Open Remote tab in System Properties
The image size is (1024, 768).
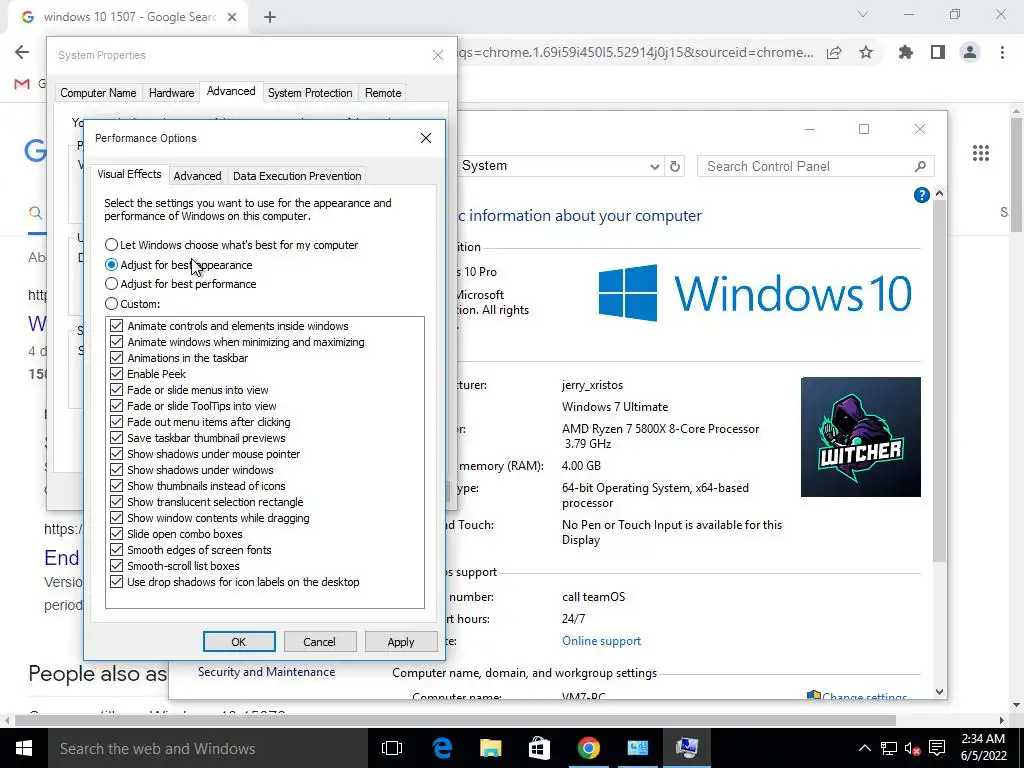point(383,93)
